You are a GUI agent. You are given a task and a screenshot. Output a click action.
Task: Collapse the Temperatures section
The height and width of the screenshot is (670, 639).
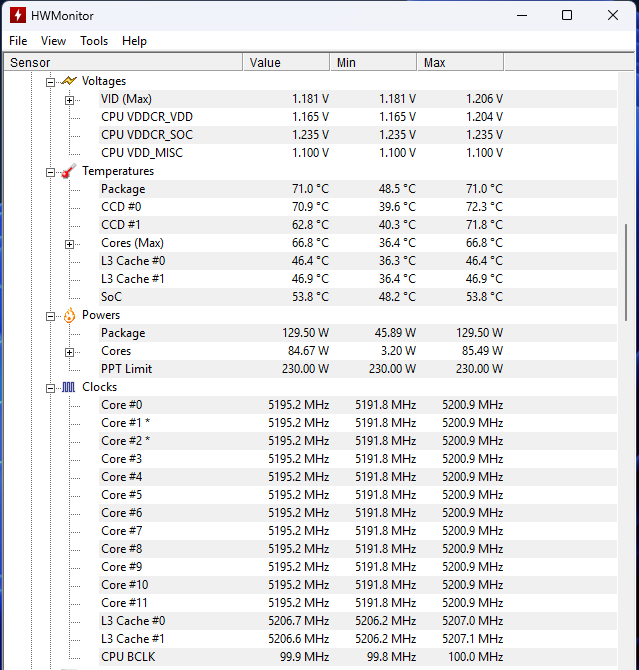(50, 172)
